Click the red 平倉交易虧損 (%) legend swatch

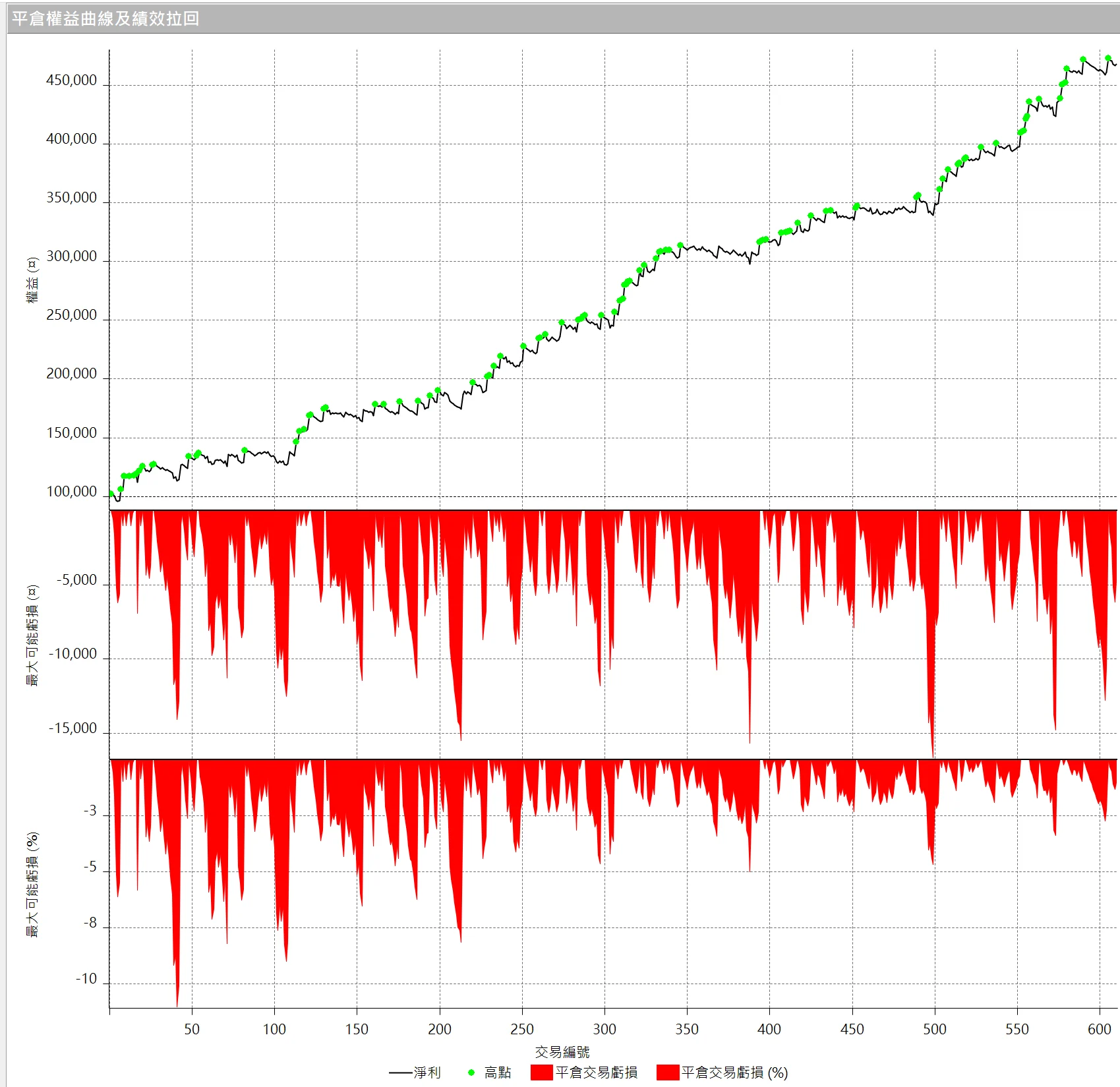coord(668,1072)
